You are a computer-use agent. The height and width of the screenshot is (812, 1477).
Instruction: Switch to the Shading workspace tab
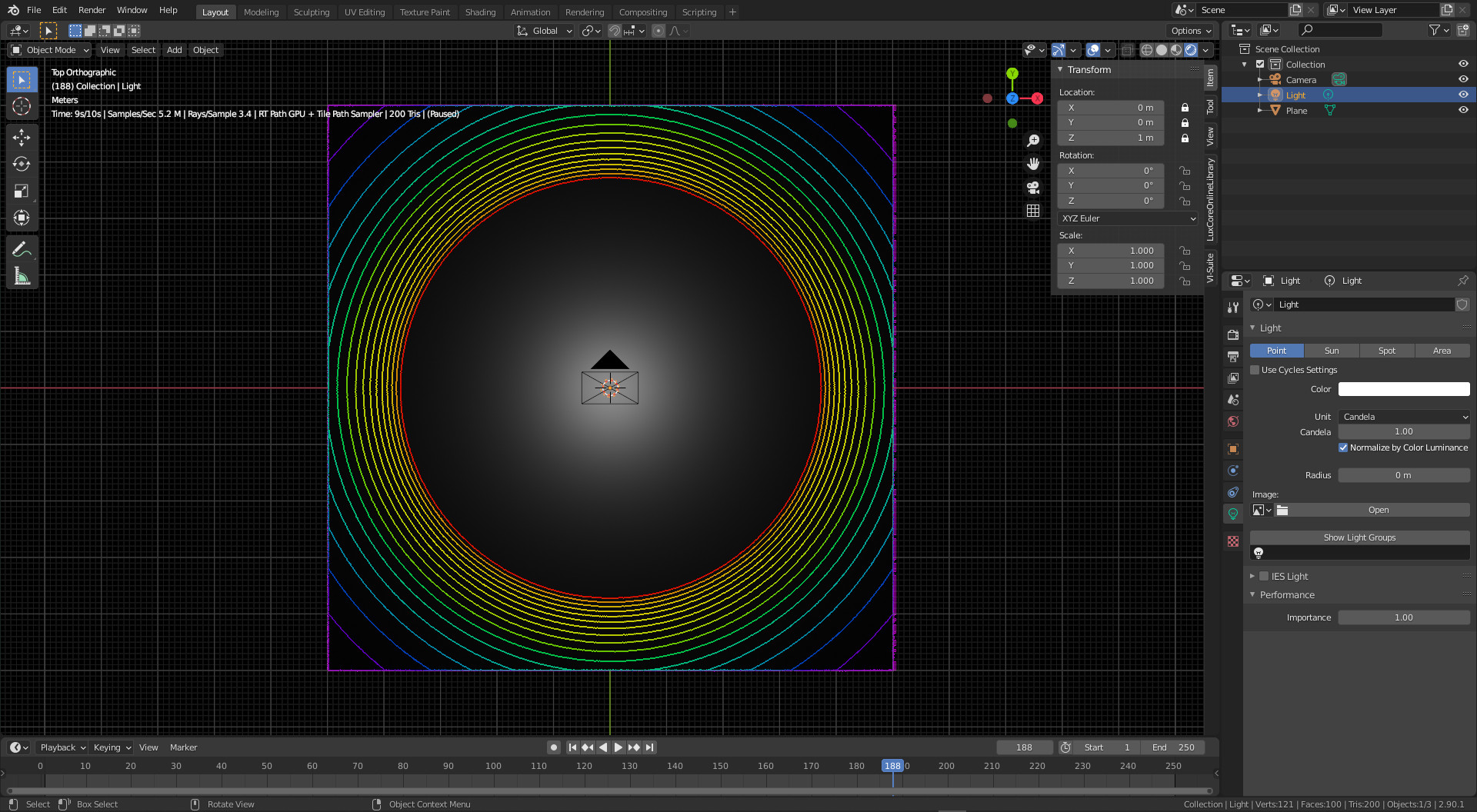(x=480, y=12)
